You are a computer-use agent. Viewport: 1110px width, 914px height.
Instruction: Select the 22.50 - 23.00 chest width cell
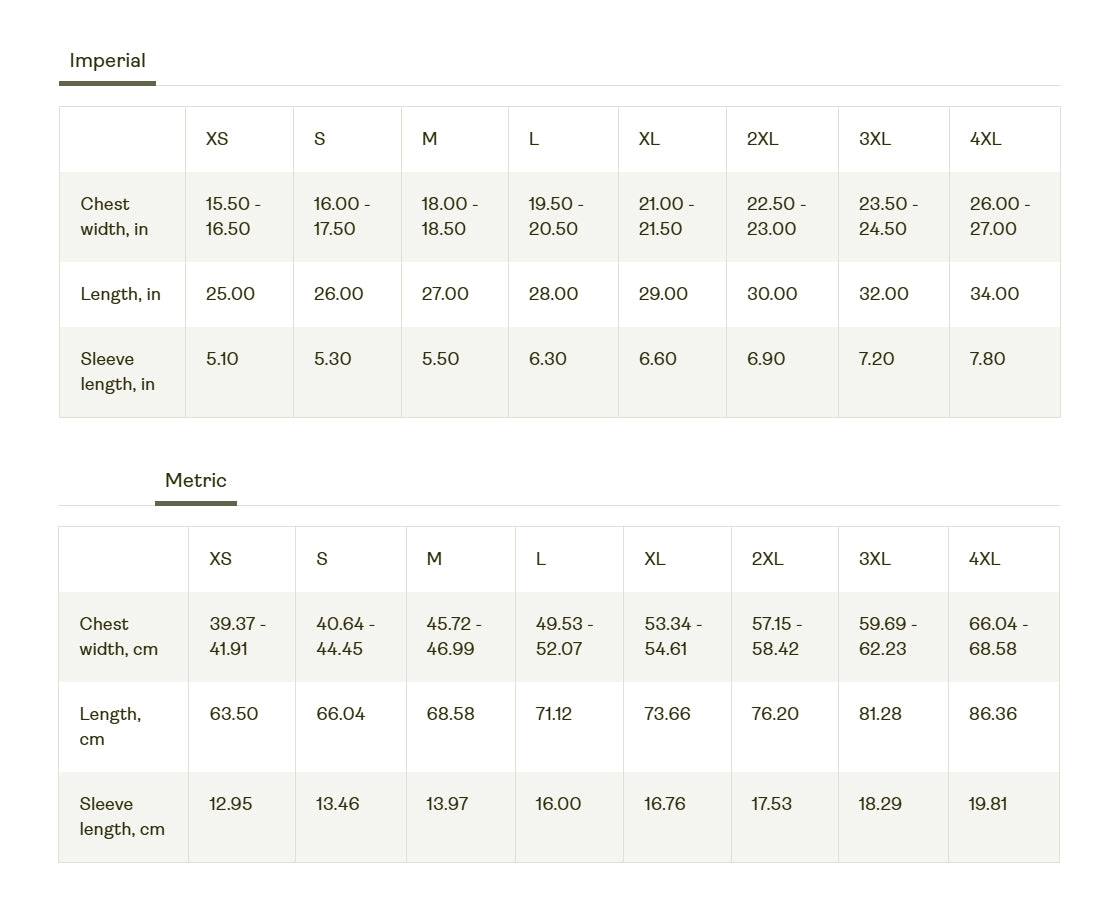[776, 216]
